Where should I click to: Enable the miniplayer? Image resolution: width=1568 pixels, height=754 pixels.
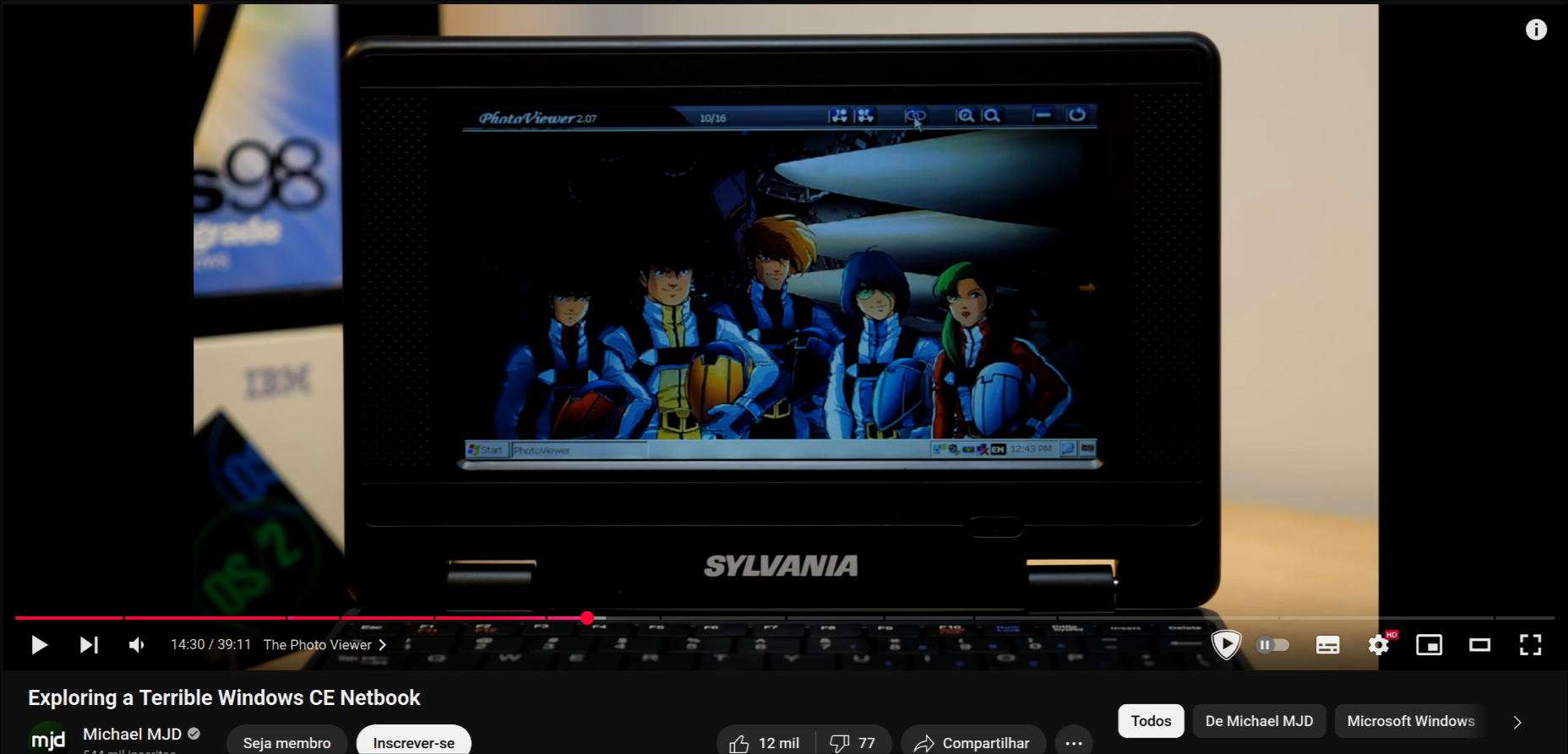pyautogui.click(x=1429, y=645)
